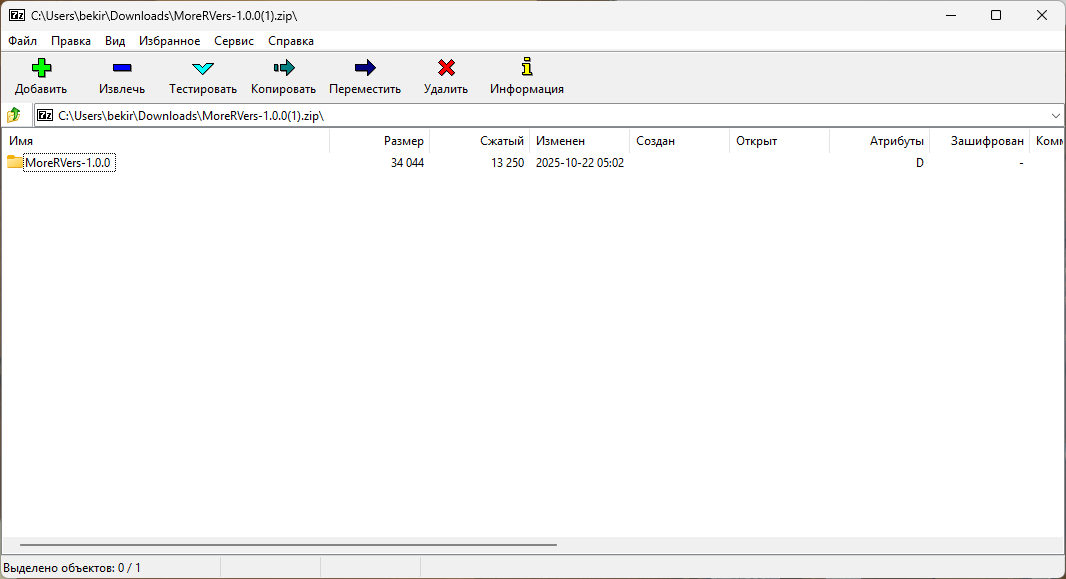Viewport: 1066px width, 579px height.
Task: Click the Copy arrow icon
Action: point(283,68)
